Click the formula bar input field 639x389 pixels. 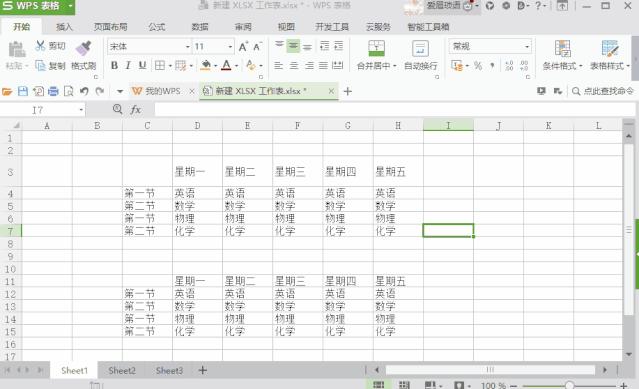point(394,110)
